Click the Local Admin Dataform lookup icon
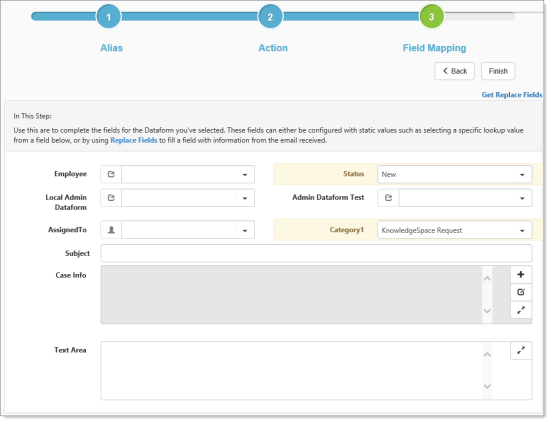 point(111,198)
